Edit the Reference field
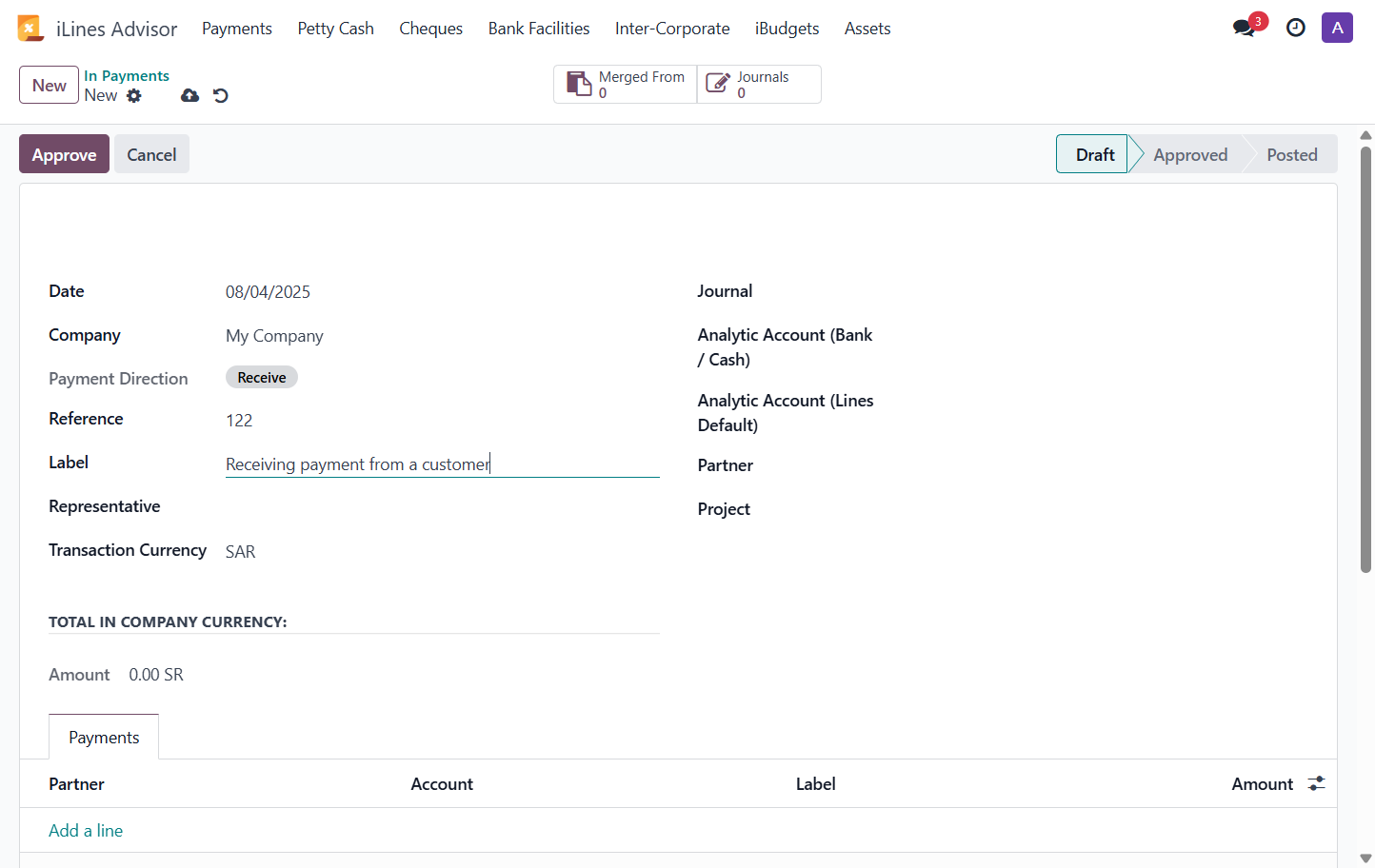Screen dimensions: 1375x868 point(442,421)
